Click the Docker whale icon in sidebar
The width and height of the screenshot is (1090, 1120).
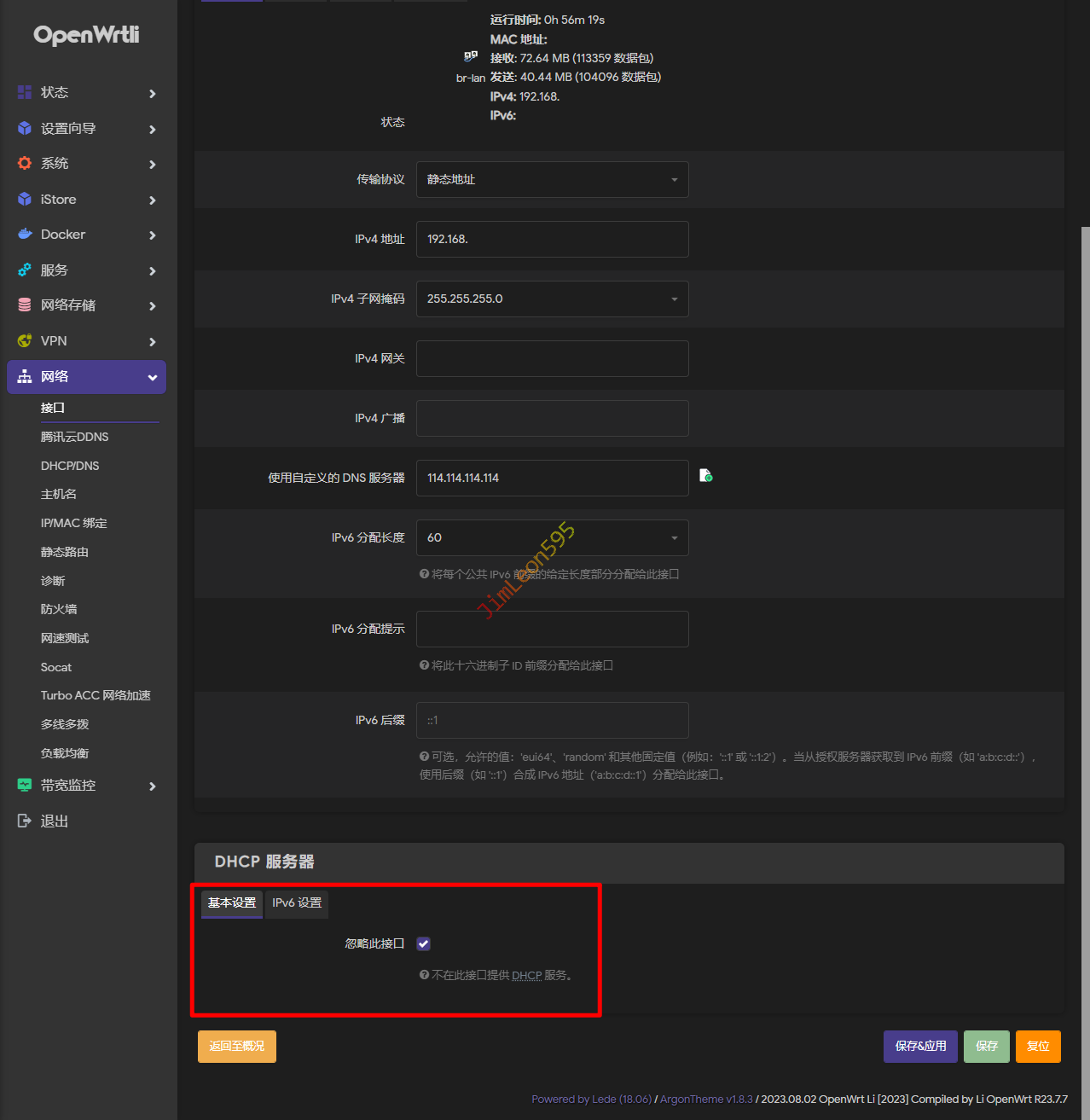tap(25, 235)
